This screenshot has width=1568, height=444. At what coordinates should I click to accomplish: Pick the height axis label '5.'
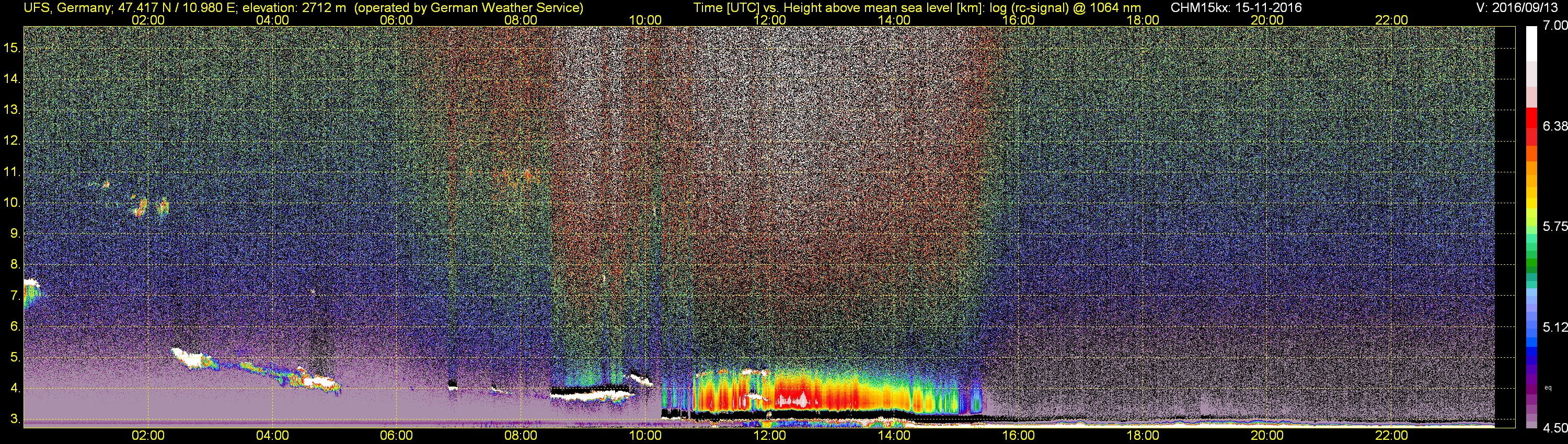pyautogui.click(x=16, y=358)
